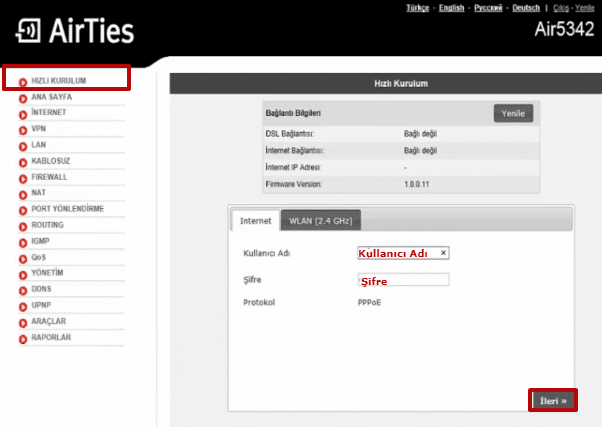
Task: Click the red arrow icon beside ANA SAYFA
Action: click(23, 98)
